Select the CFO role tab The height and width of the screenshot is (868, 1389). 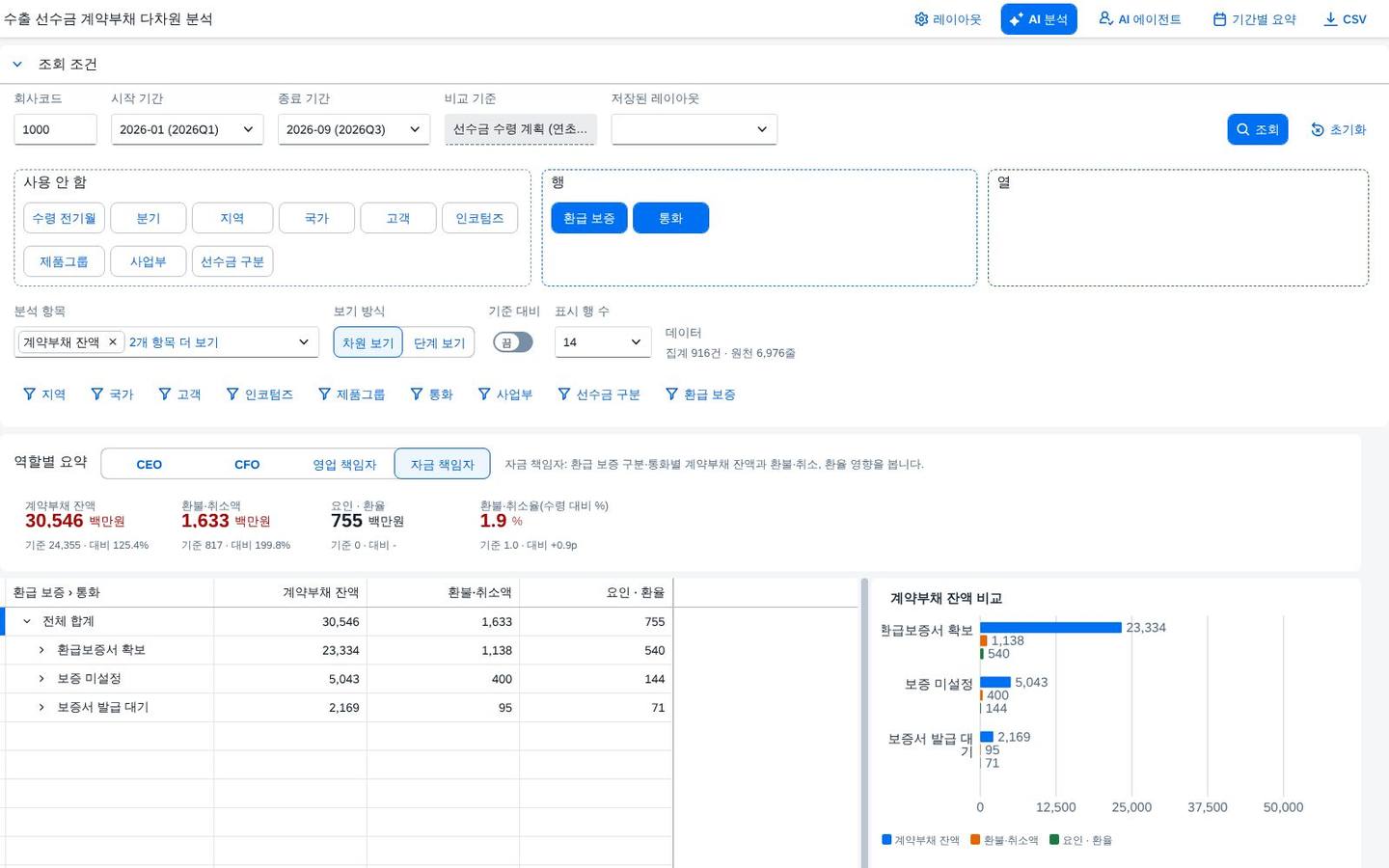247,464
